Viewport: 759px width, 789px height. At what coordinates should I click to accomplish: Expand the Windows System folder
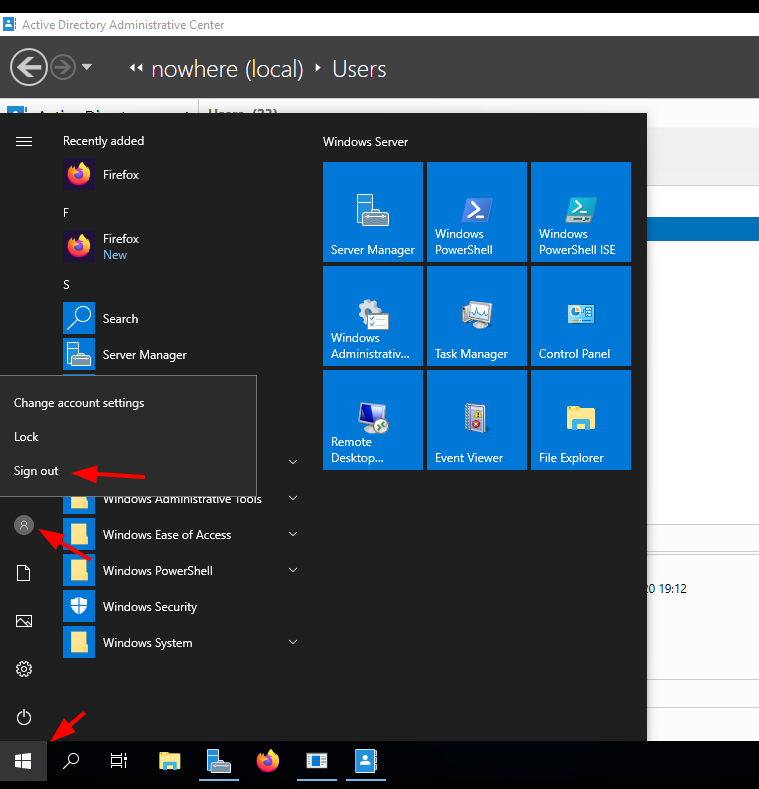coord(293,642)
